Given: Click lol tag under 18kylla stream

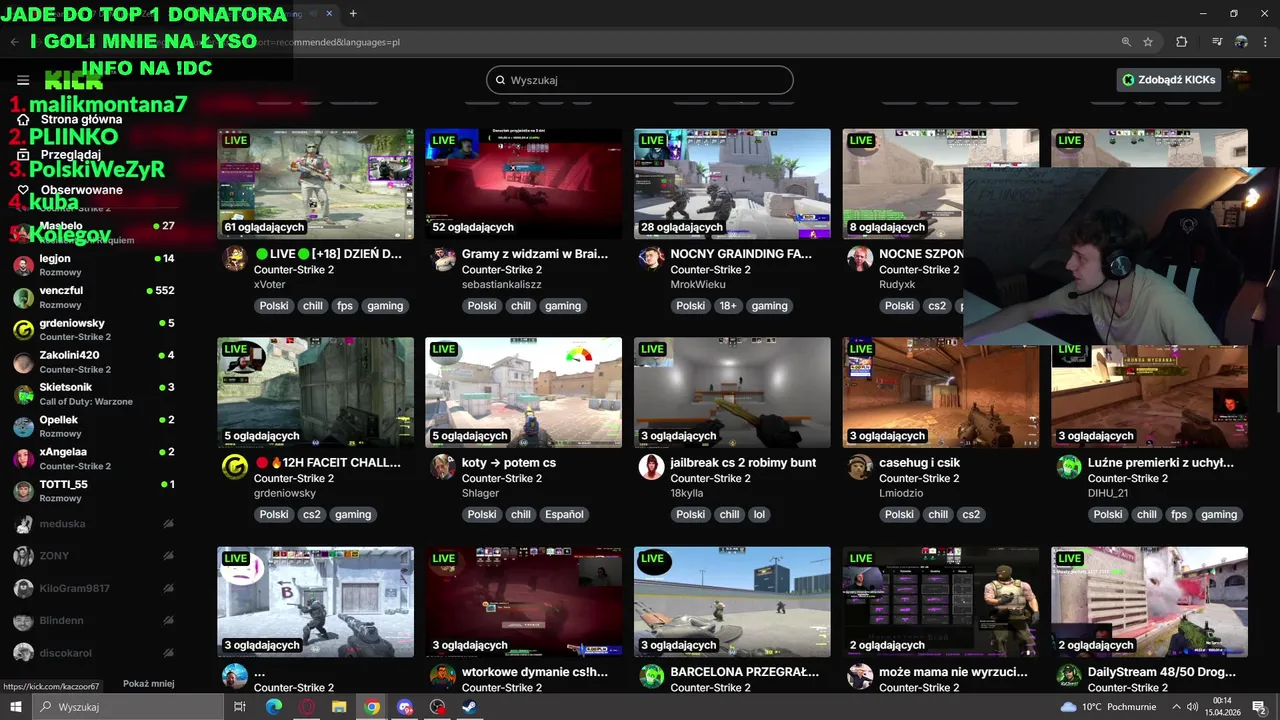Looking at the screenshot, I should 759,515.
